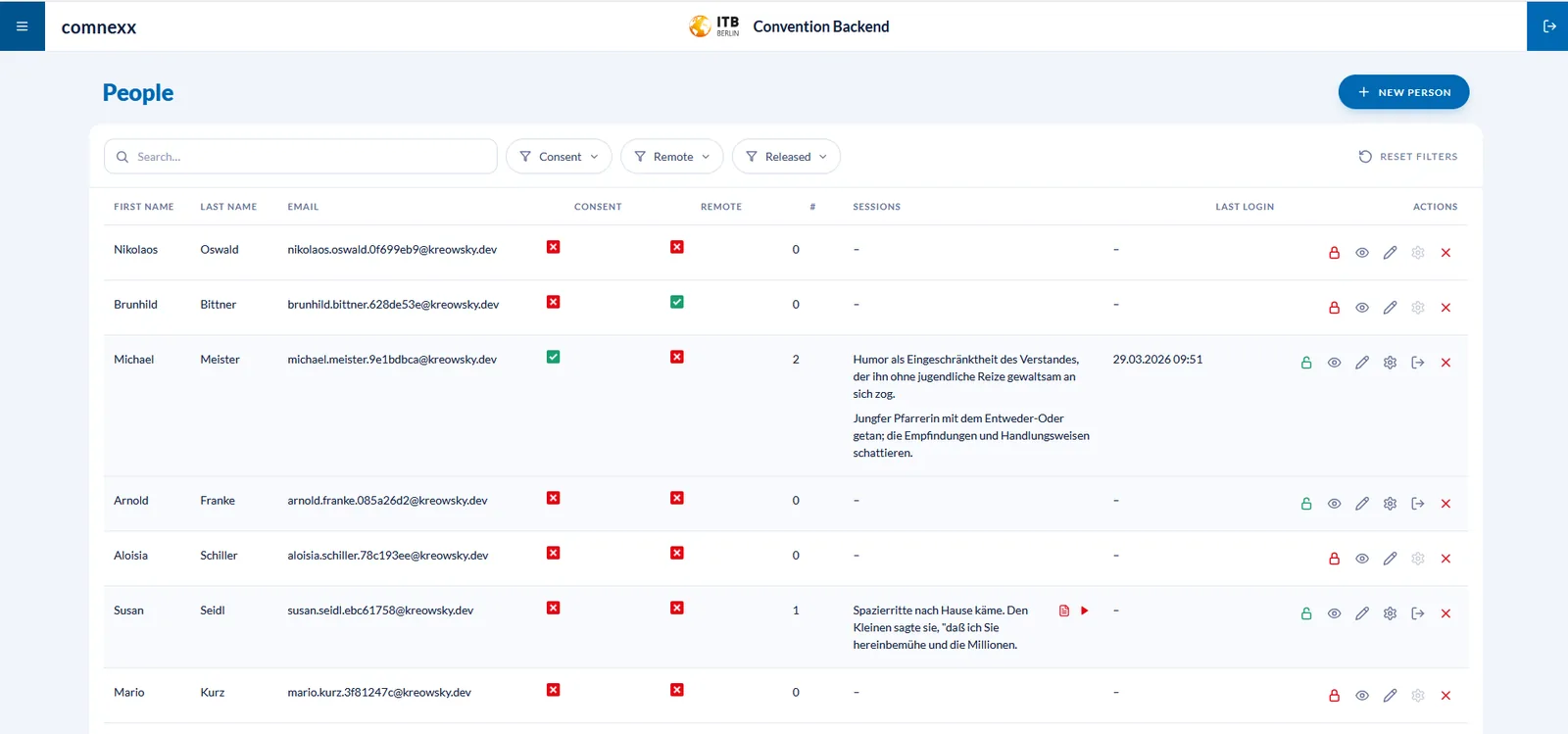
Task: Click the red play icon in Susan Seidl's session
Action: [1085, 611]
